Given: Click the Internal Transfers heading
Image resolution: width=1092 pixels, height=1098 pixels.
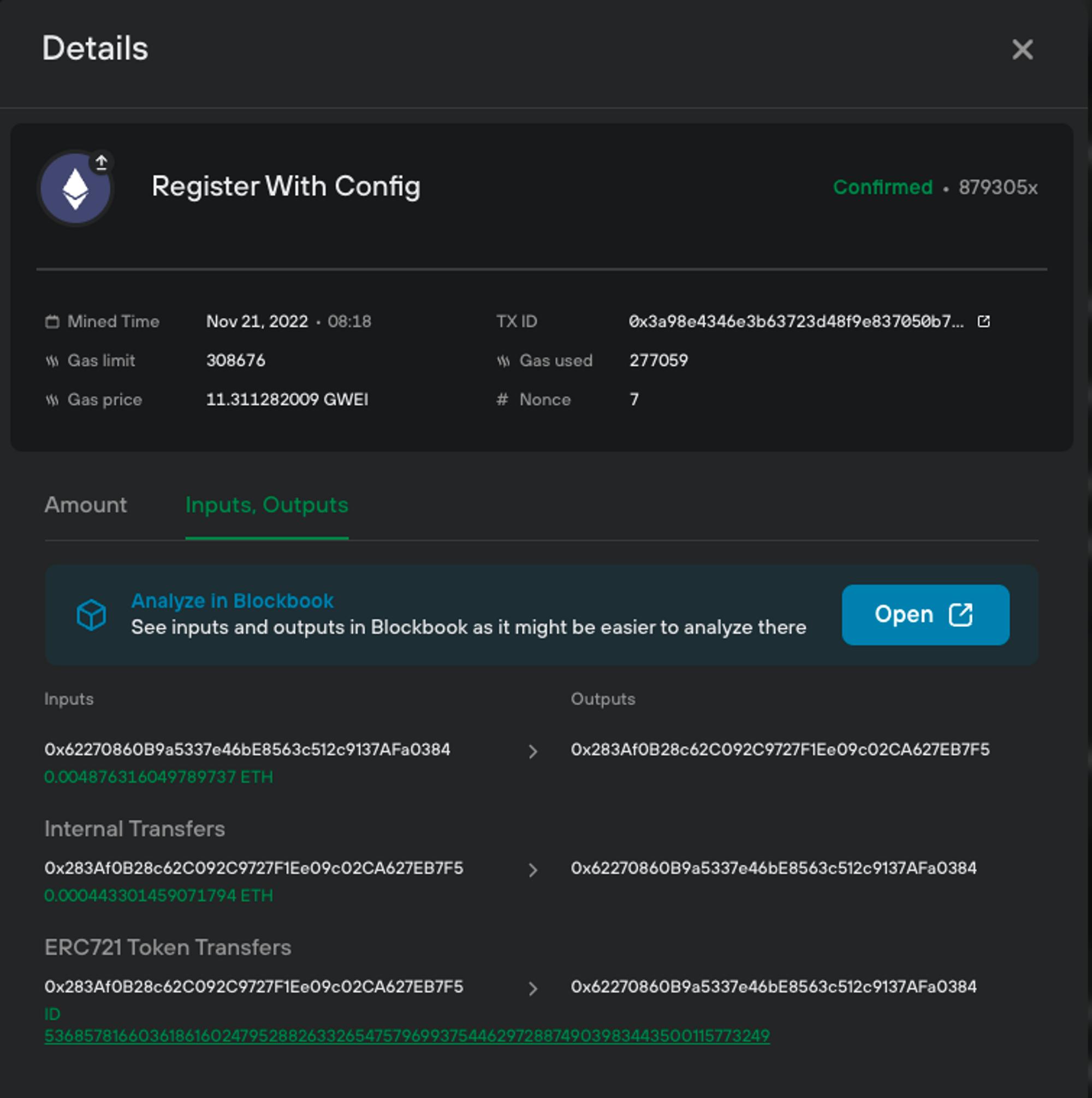Looking at the screenshot, I should pos(135,829).
